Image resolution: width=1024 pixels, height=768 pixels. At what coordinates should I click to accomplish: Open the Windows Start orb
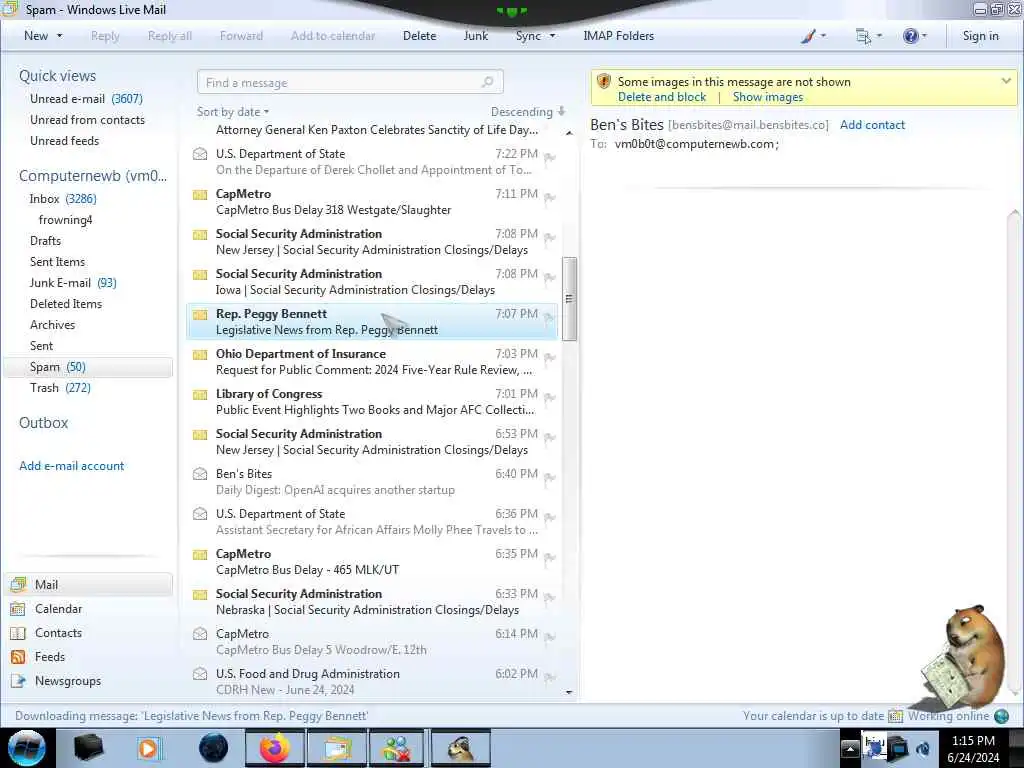click(x=27, y=748)
